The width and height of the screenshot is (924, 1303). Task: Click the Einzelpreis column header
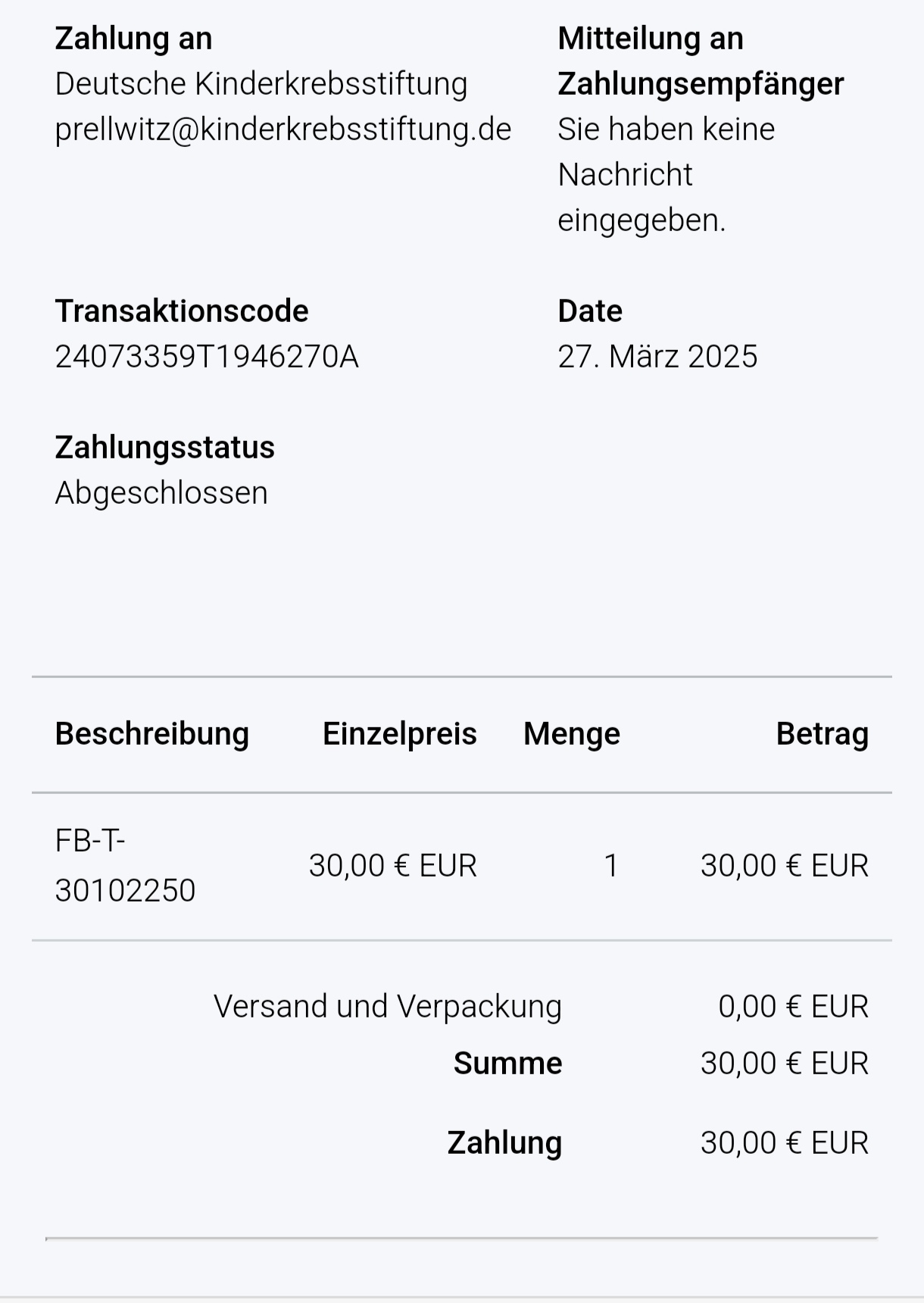(399, 734)
